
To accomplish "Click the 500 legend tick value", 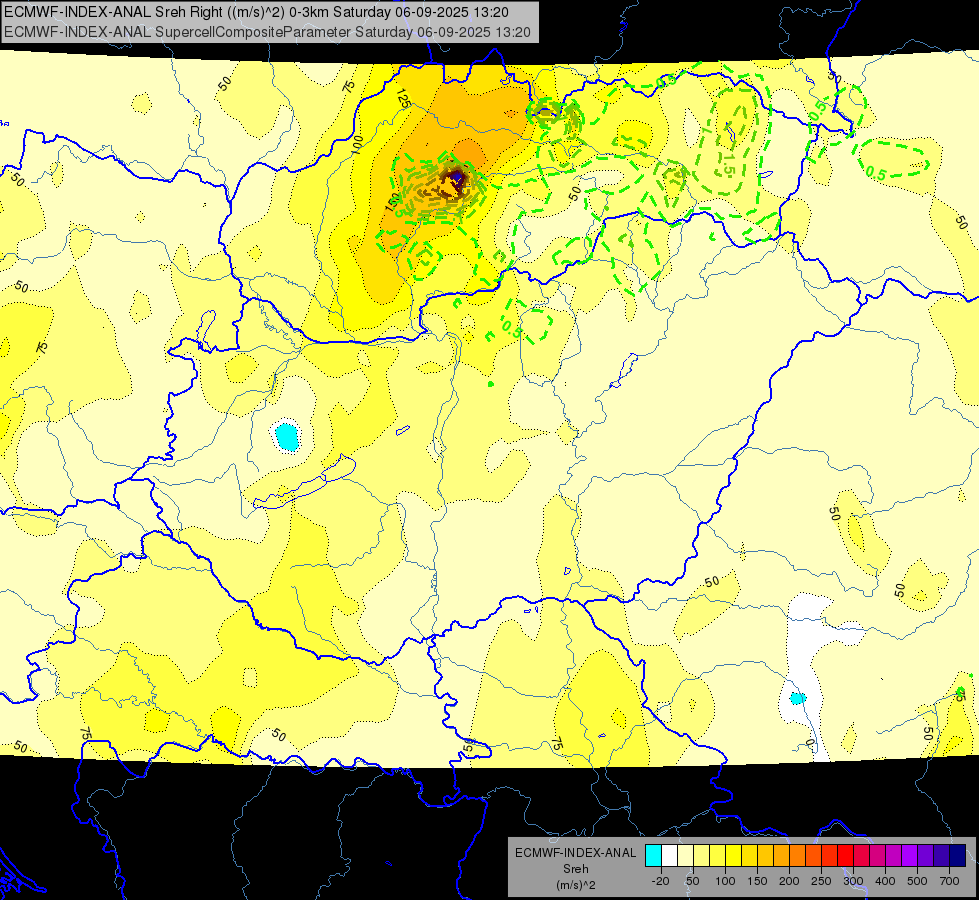I will point(917,881).
